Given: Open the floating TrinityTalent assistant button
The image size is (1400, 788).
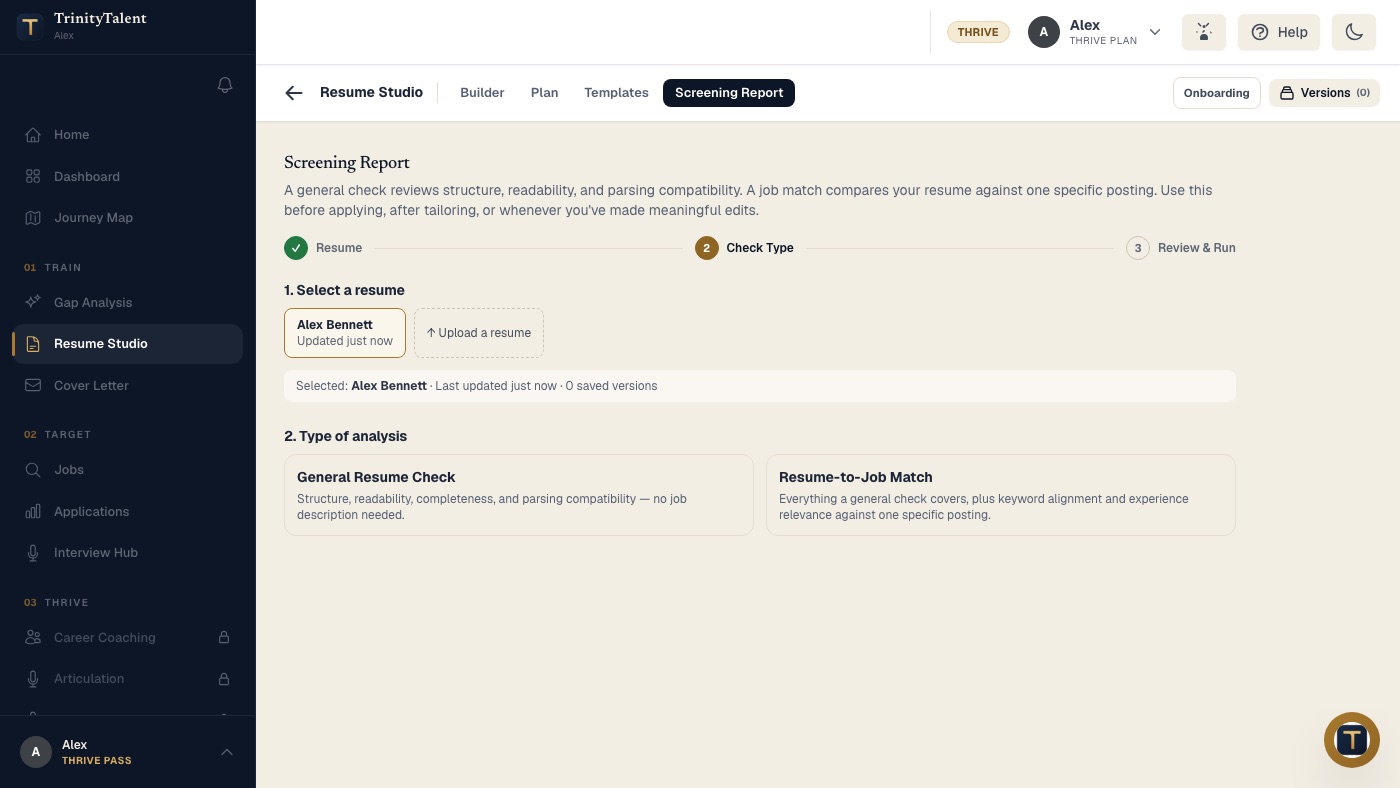Looking at the screenshot, I should click(x=1352, y=740).
